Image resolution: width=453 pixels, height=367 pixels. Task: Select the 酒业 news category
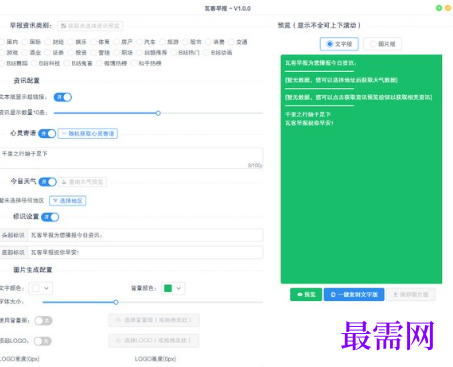click(x=31, y=53)
